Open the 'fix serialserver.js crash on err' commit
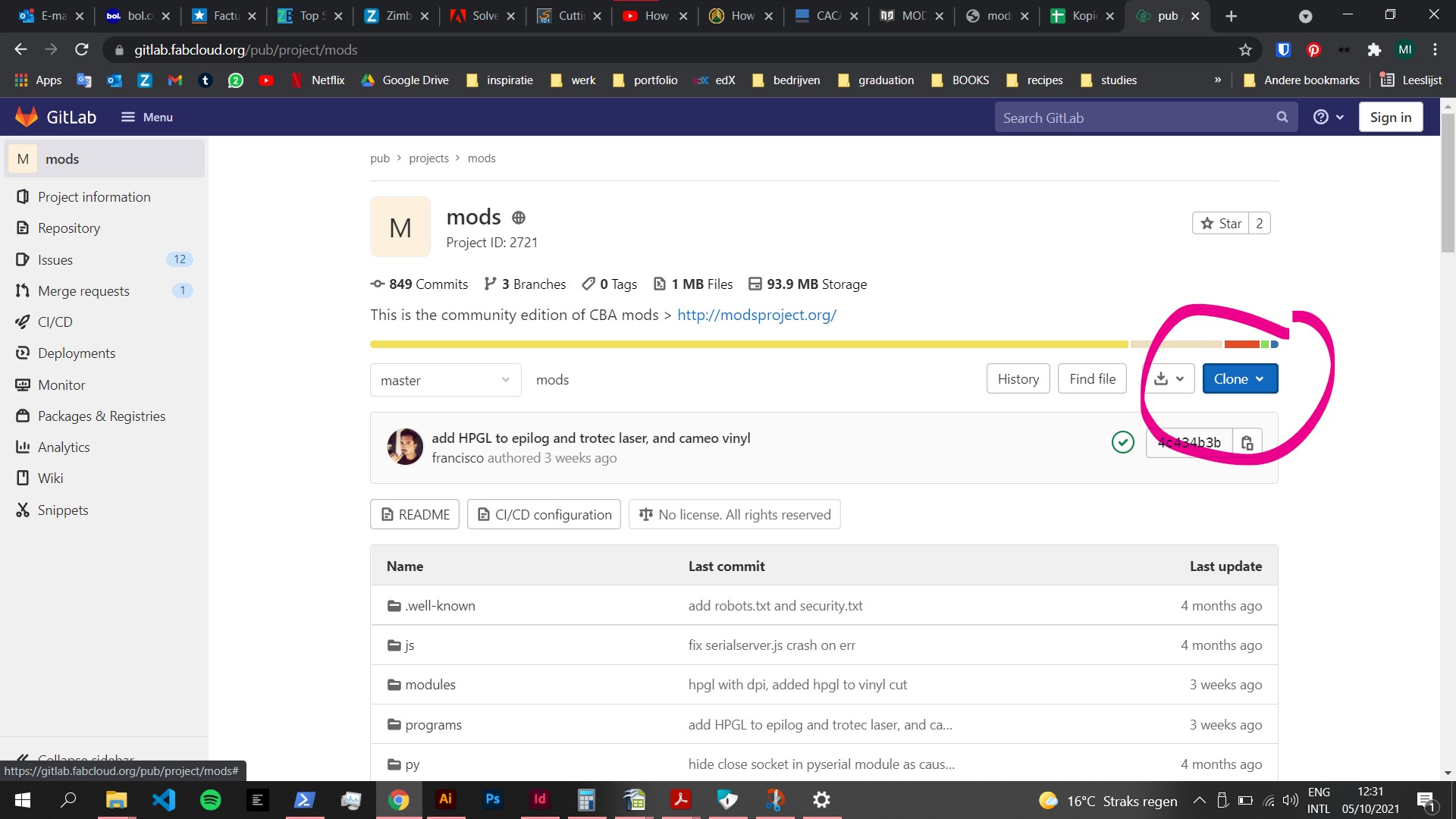 click(771, 645)
